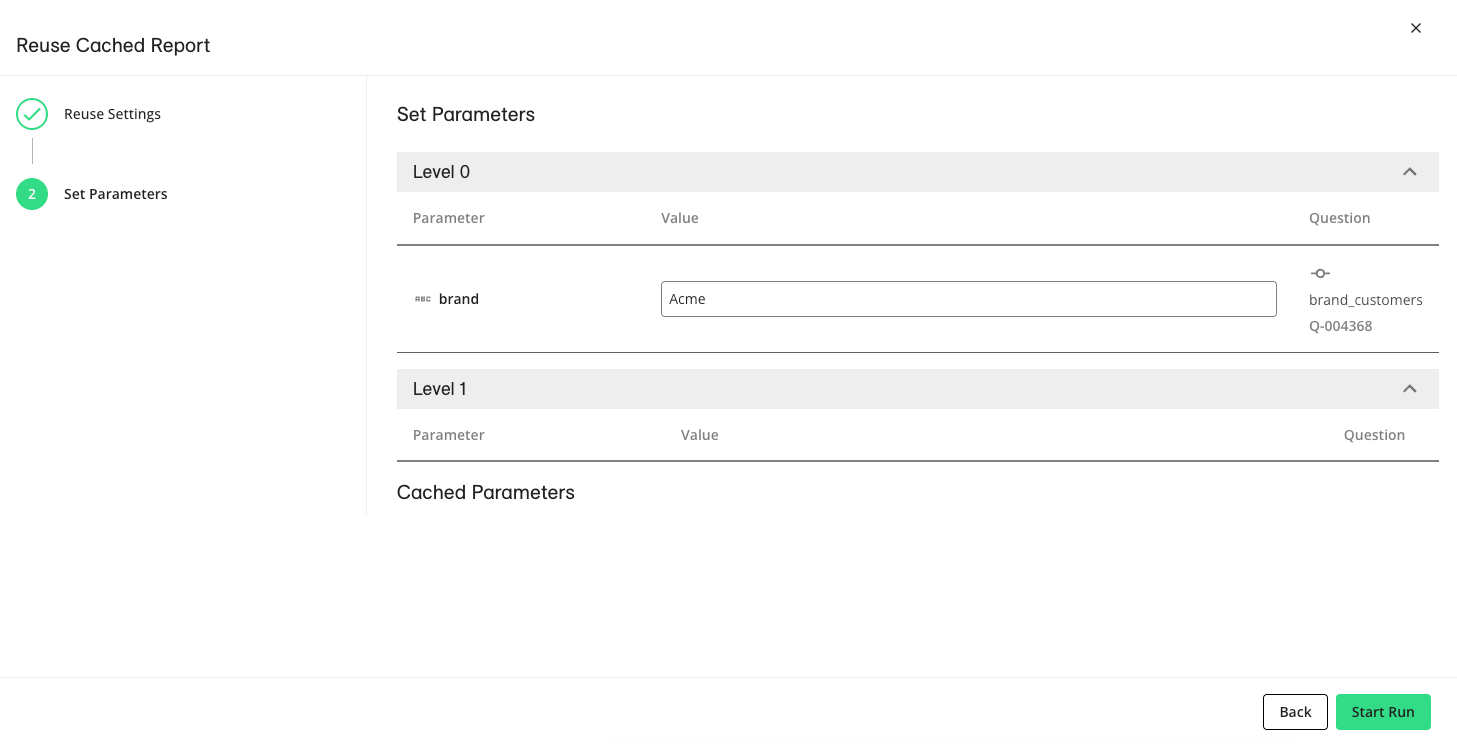Collapse the Level 0 section chevron
Image resolution: width=1457 pixels, height=744 pixels.
coord(1409,172)
